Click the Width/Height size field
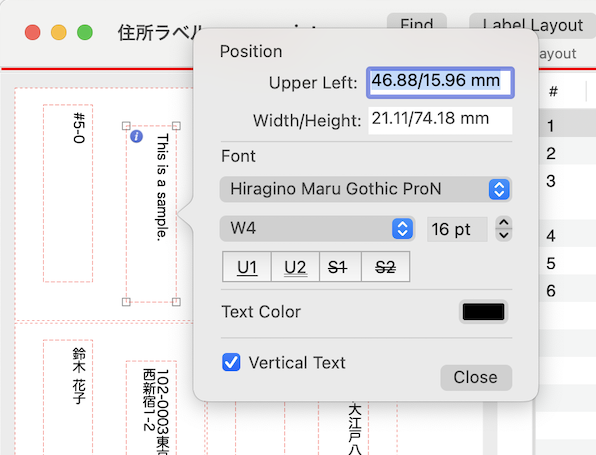 [x=440, y=120]
